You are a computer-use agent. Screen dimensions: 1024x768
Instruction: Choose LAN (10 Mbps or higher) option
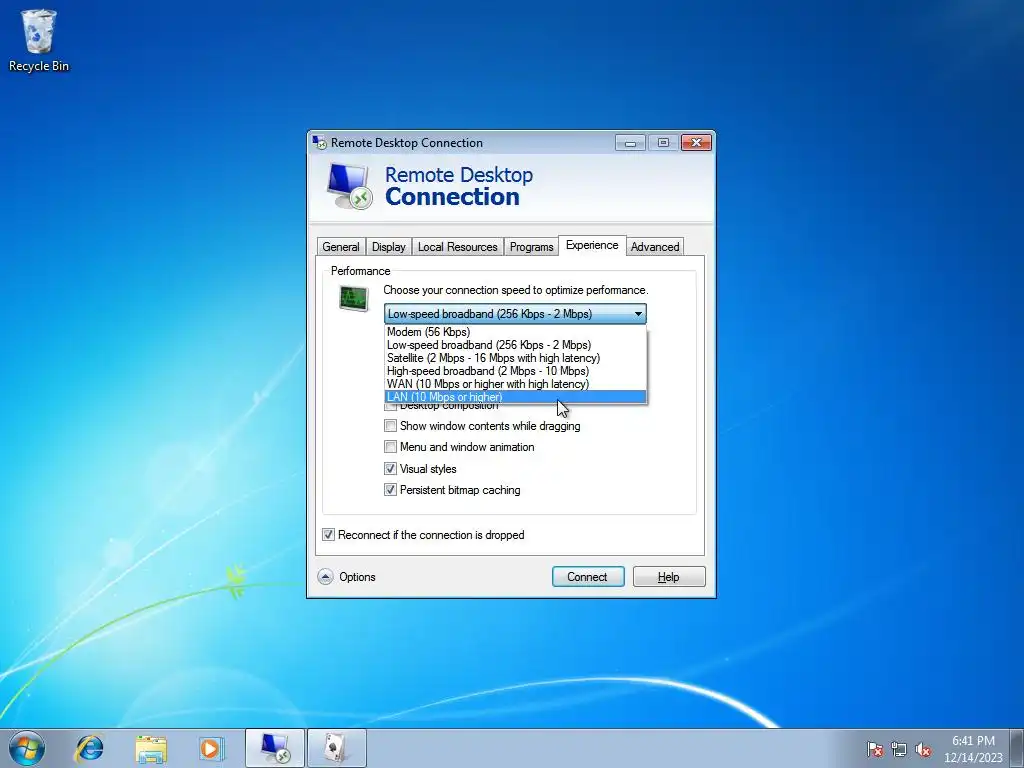coord(516,397)
